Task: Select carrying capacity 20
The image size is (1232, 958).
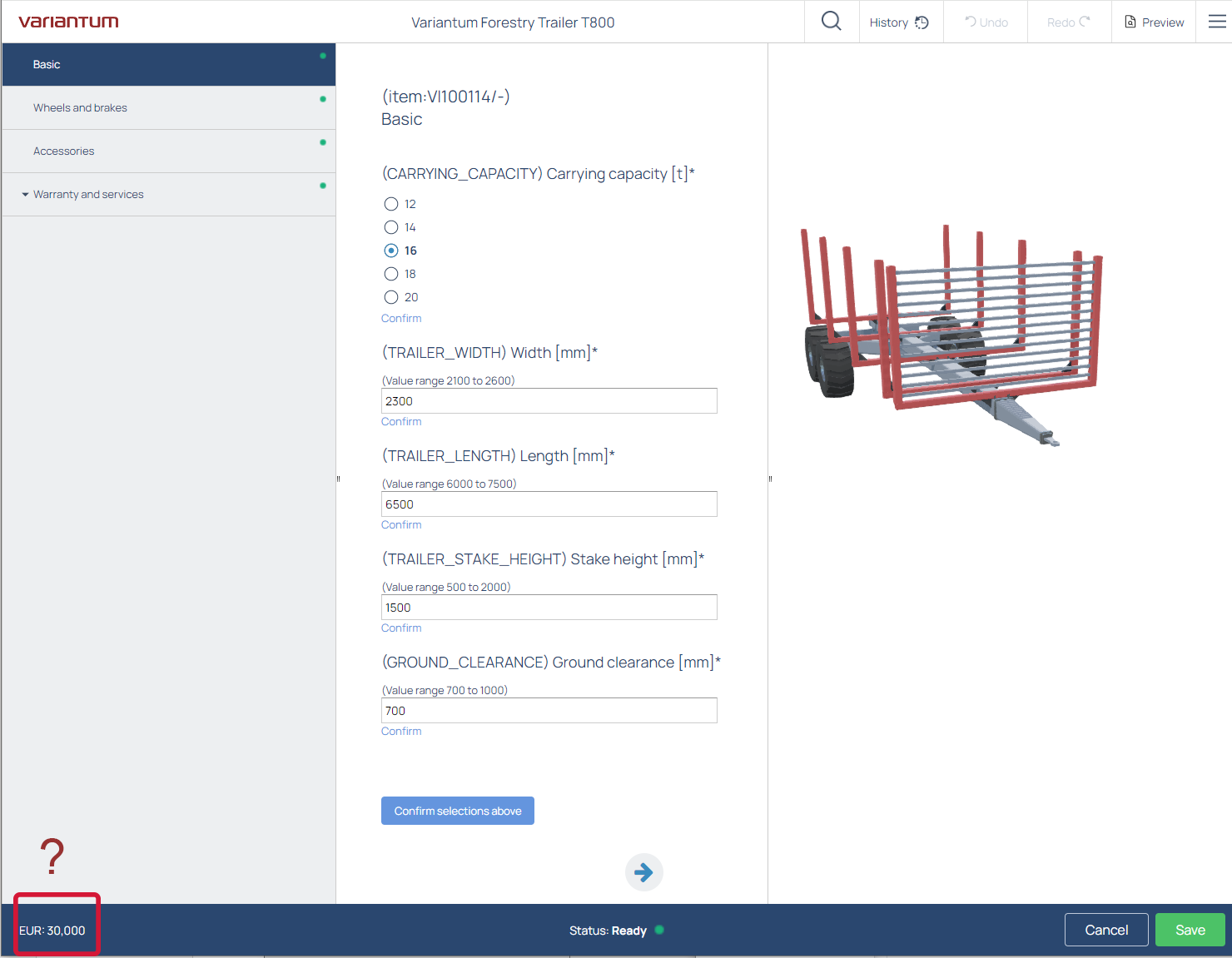Action: [x=391, y=297]
